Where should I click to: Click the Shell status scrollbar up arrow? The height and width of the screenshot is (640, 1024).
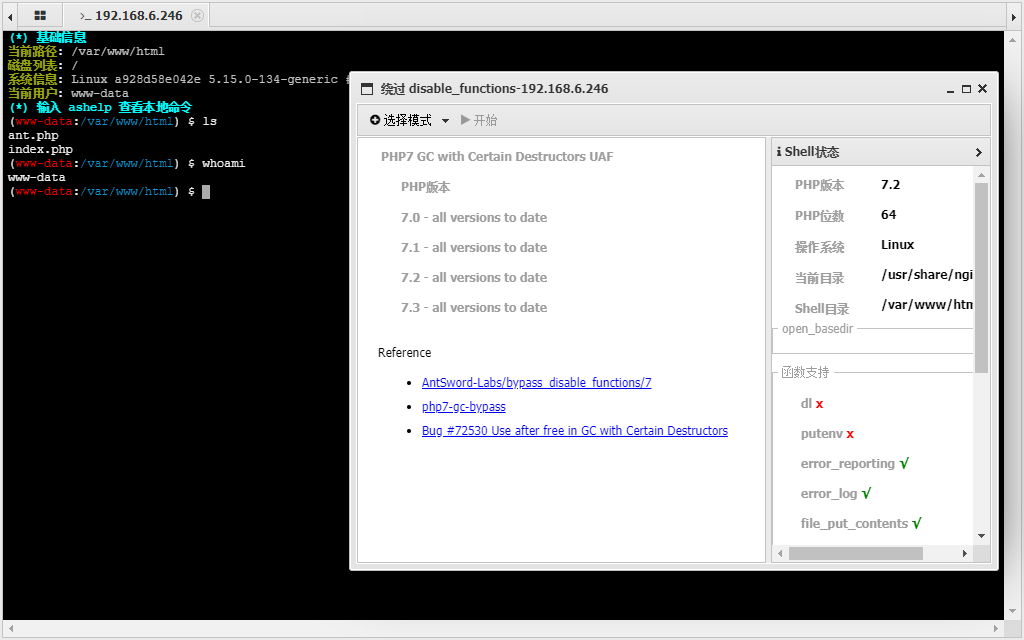point(981,175)
